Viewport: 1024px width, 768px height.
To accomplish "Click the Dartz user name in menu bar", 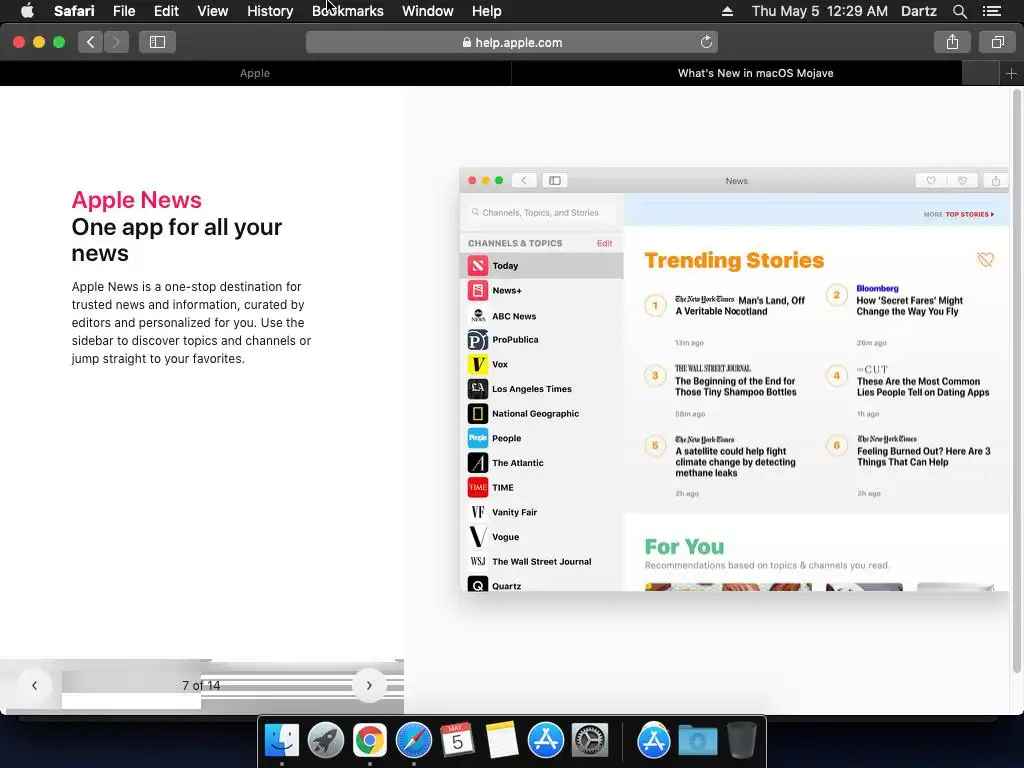I will pyautogui.click(x=918, y=11).
